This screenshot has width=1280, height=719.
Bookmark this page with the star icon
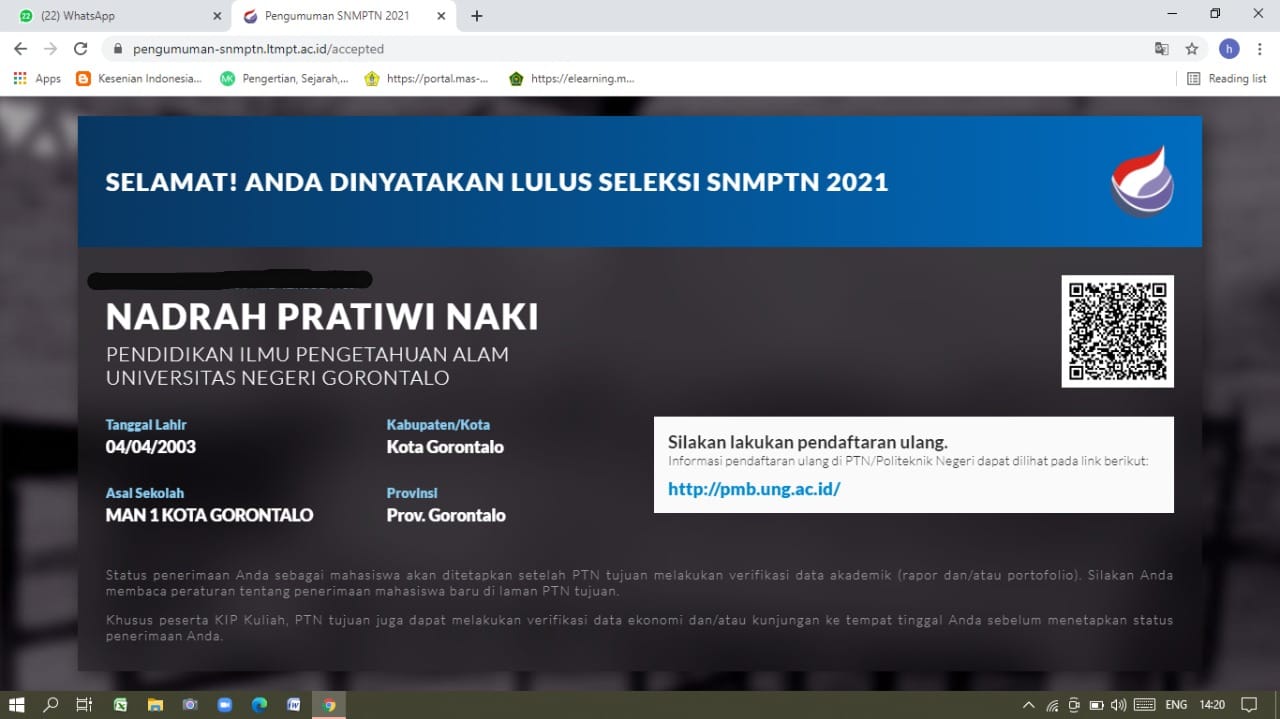click(x=1192, y=48)
